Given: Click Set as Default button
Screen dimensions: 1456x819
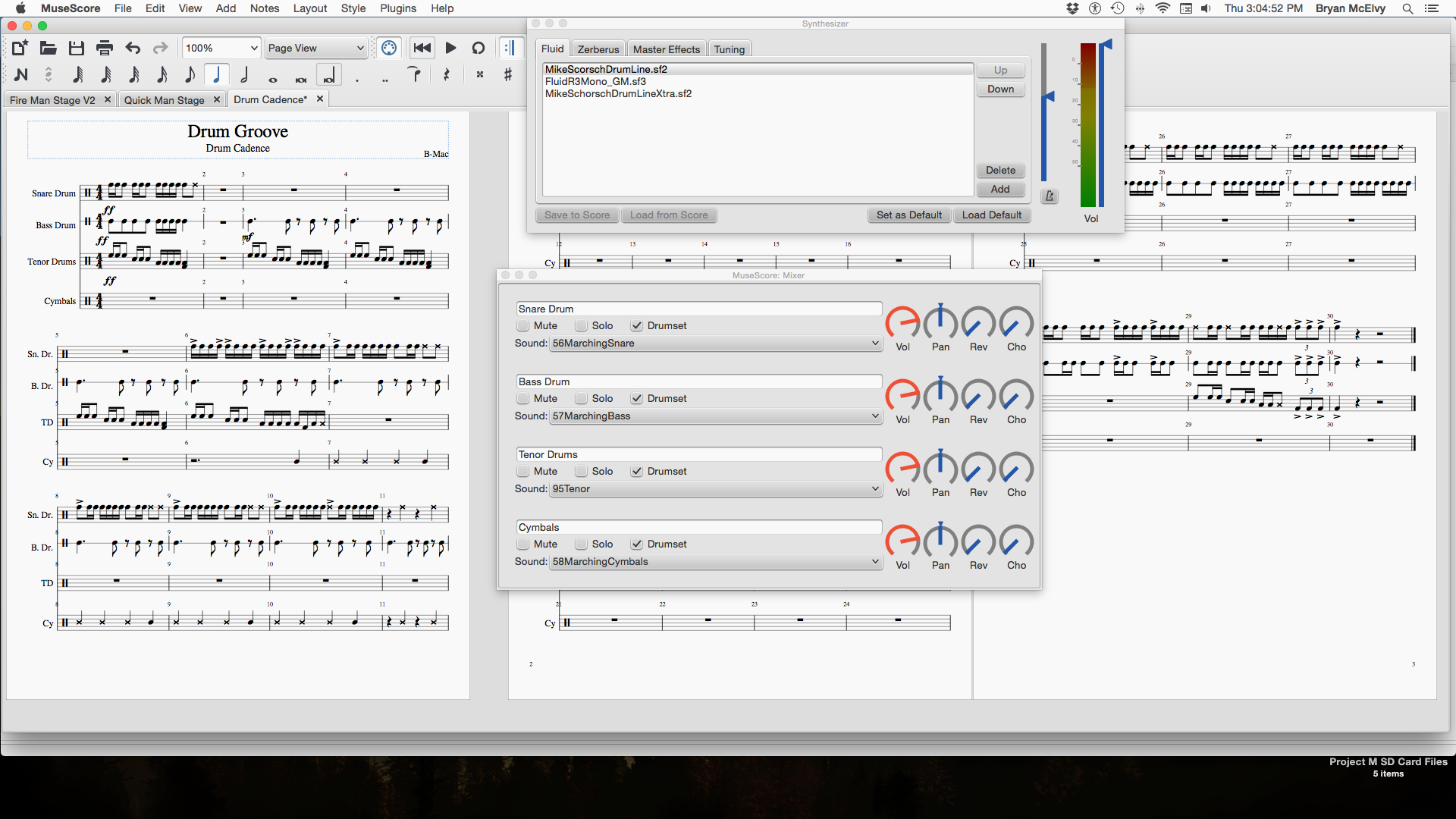Looking at the screenshot, I should [909, 215].
